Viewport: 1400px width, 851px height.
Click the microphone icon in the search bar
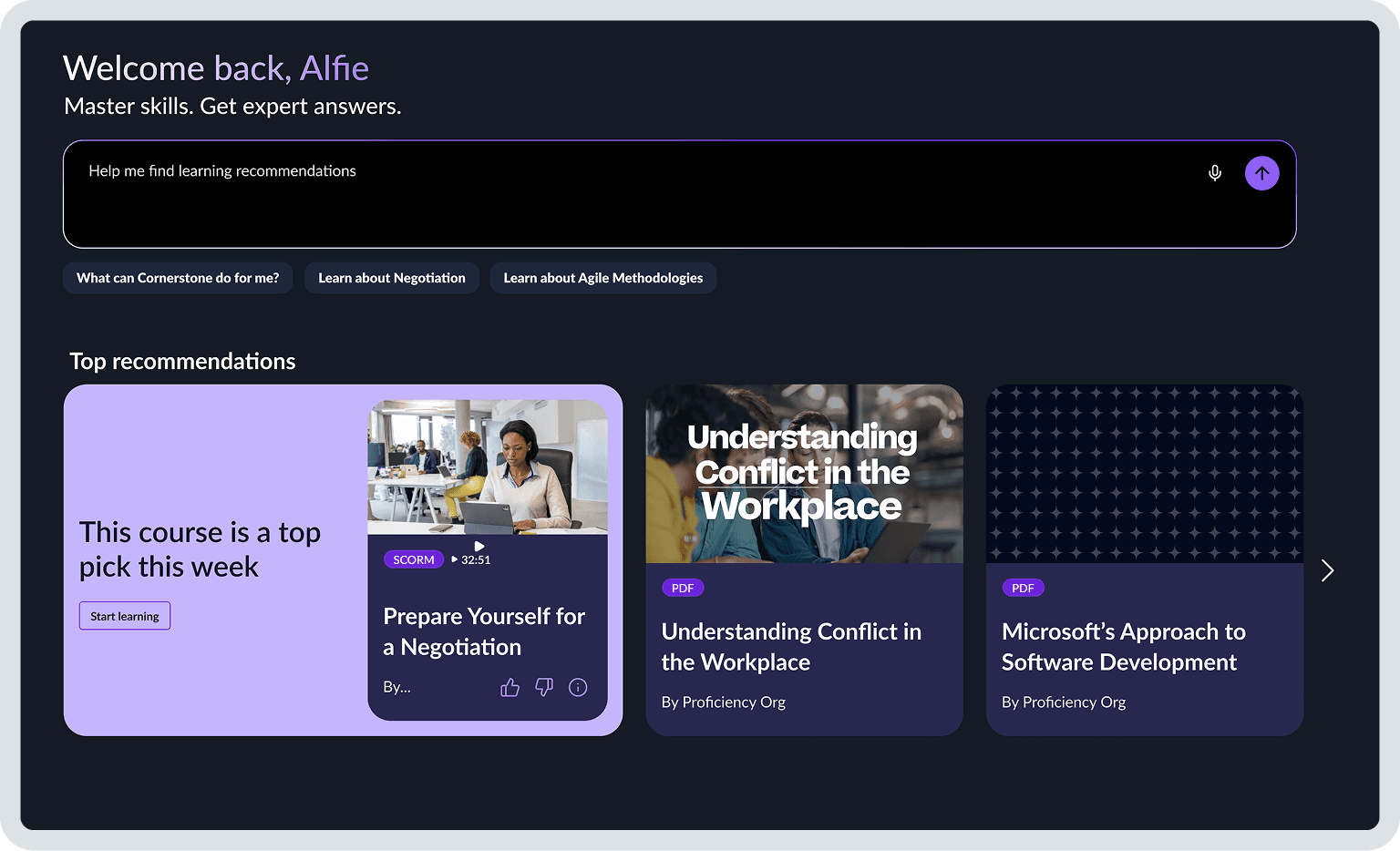click(1214, 172)
